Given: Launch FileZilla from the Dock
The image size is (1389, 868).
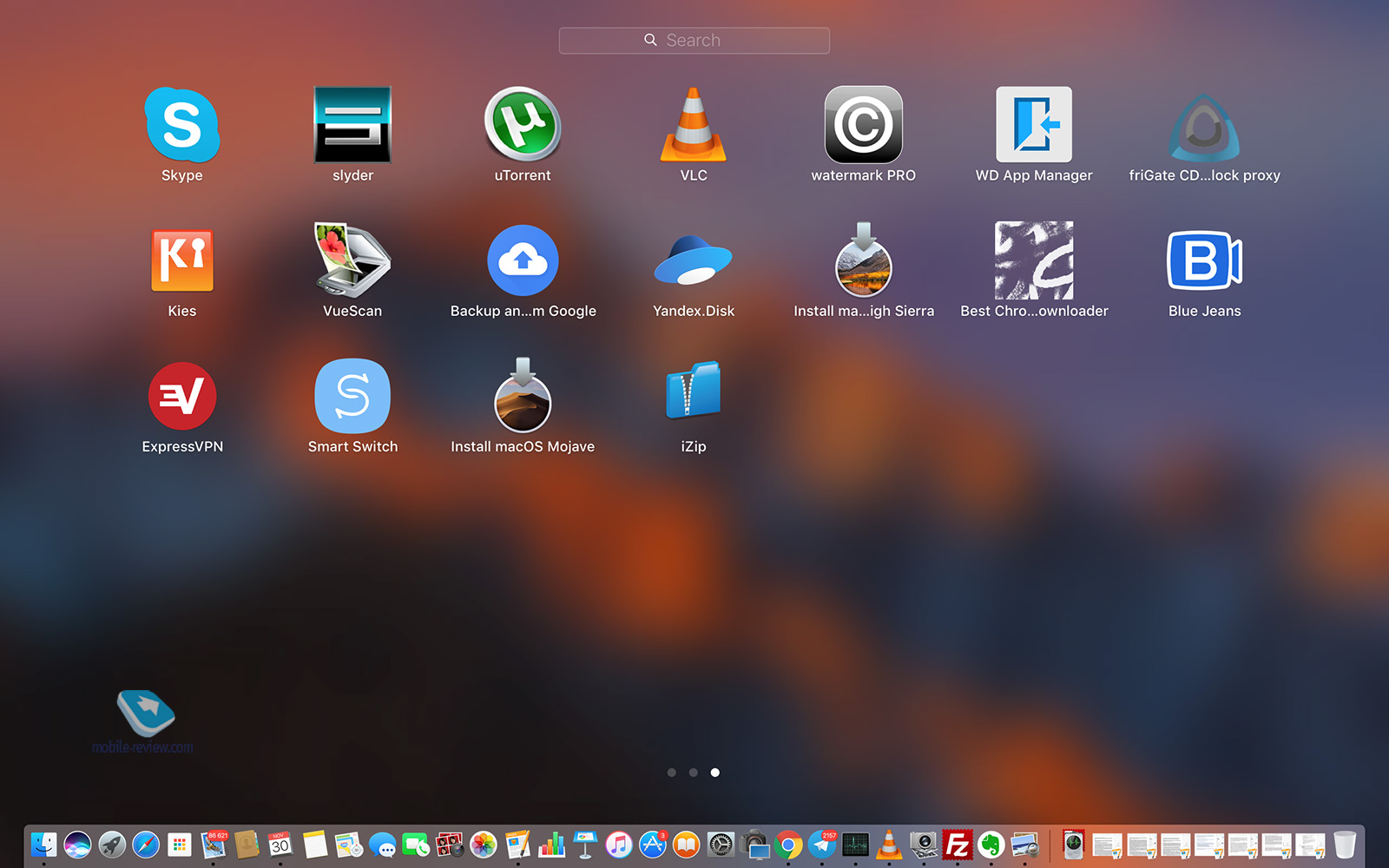Looking at the screenshot, I should pos(957,845).
